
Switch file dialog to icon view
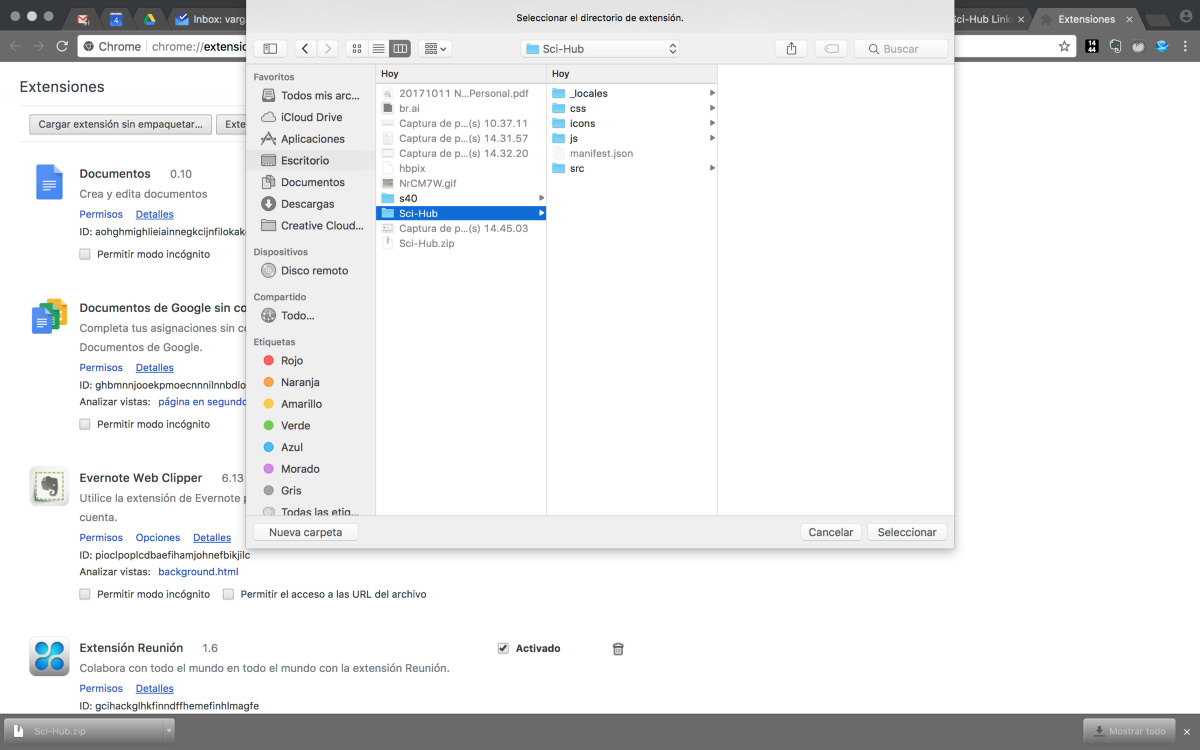[x=357, y=48]
